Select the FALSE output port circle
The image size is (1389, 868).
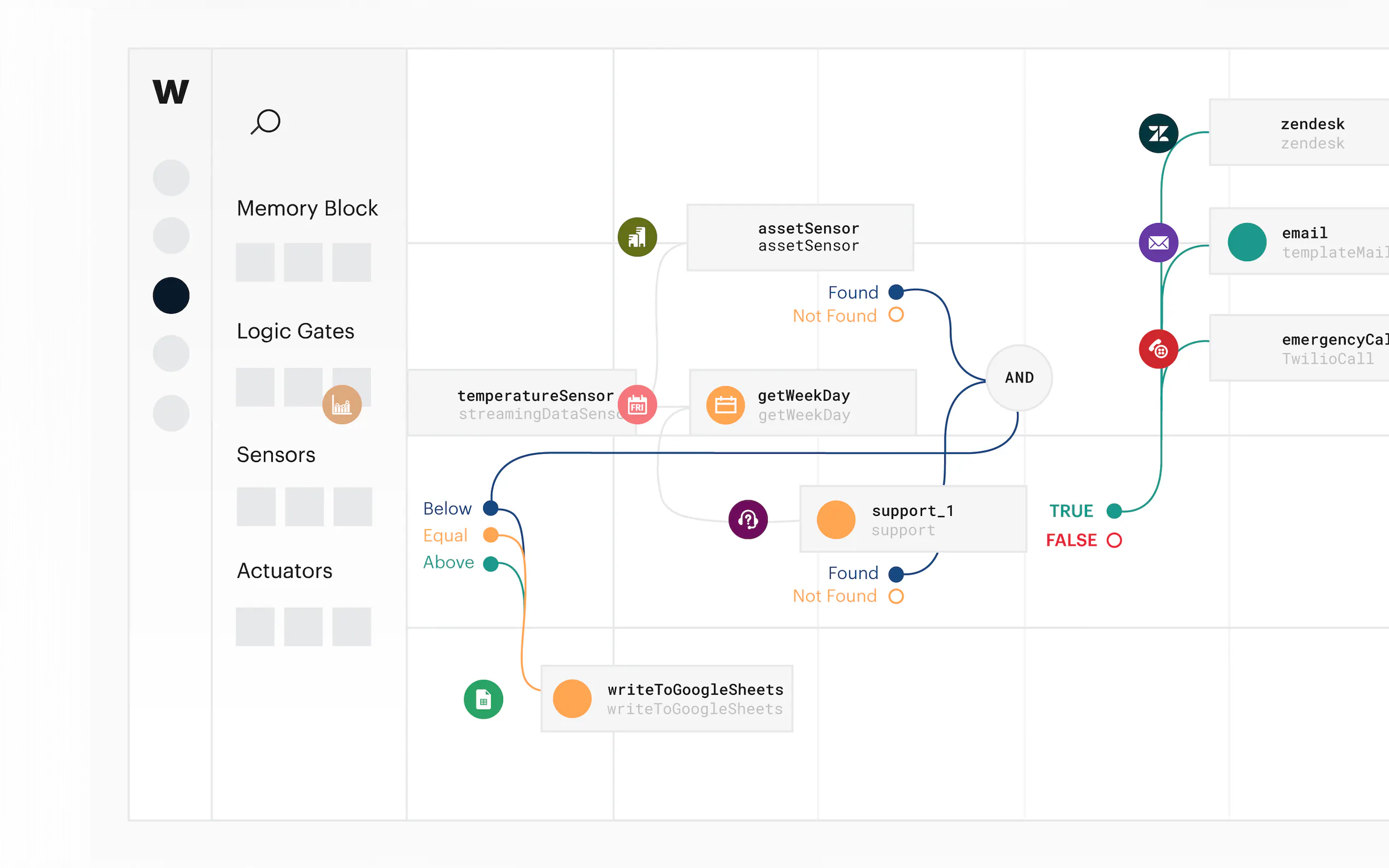(x=1114, y=540)
